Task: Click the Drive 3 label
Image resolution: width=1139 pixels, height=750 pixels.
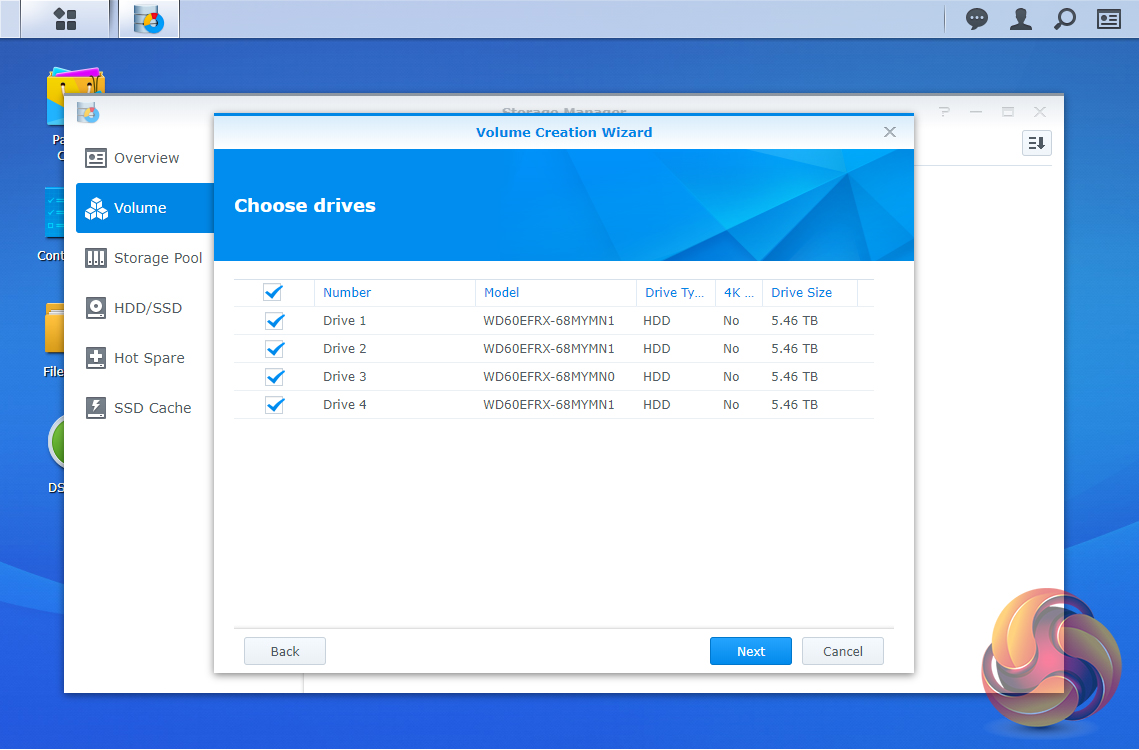Action: pyautogui.click(x=344, y=376)
